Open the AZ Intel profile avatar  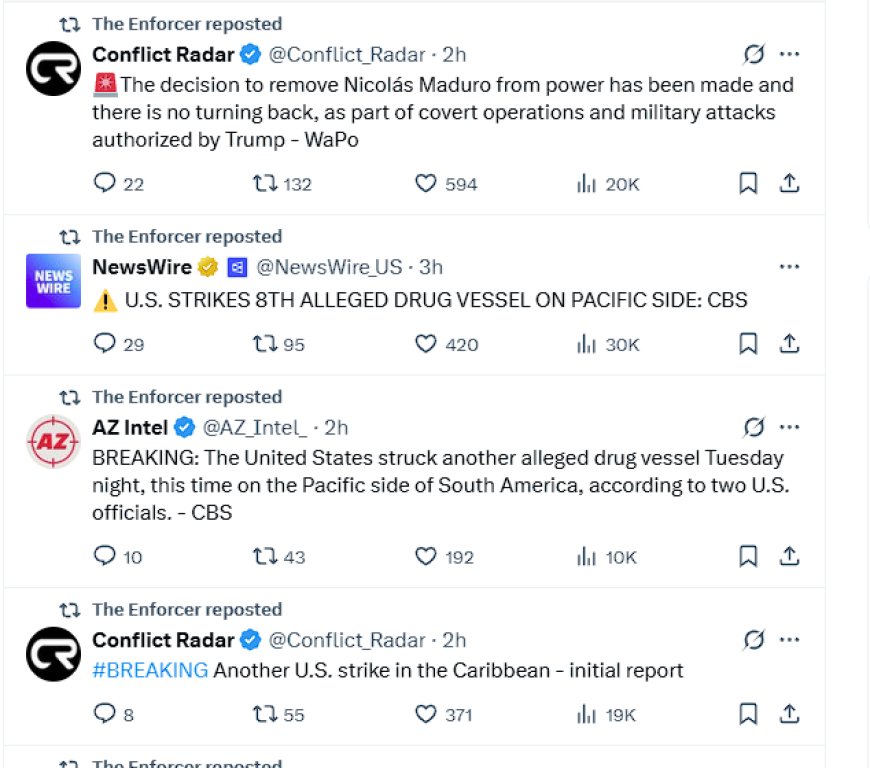(x=53, y=442)
